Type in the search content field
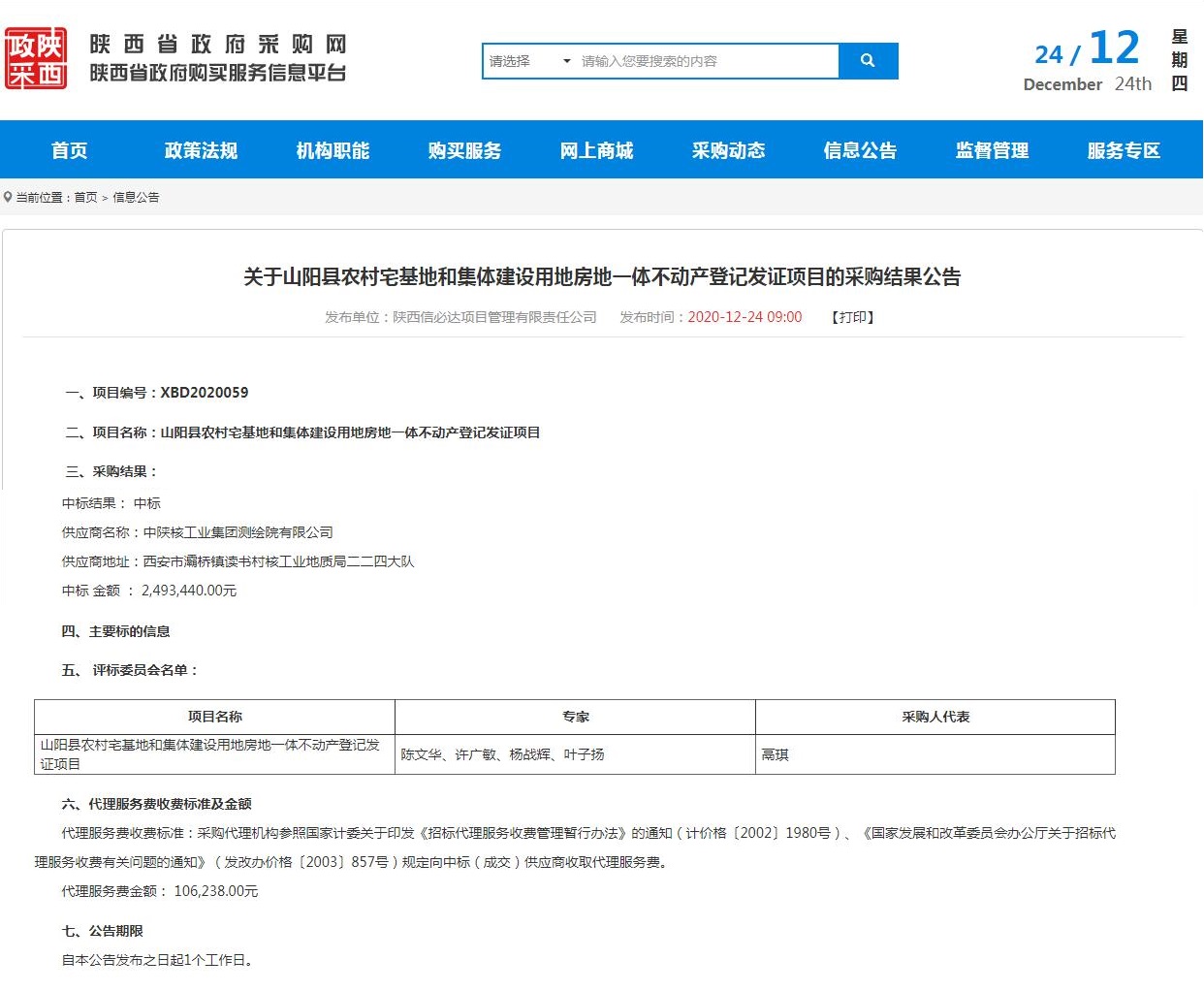Image resolution: width=1204 pixels, height=992 pixels. click(706, 61)
